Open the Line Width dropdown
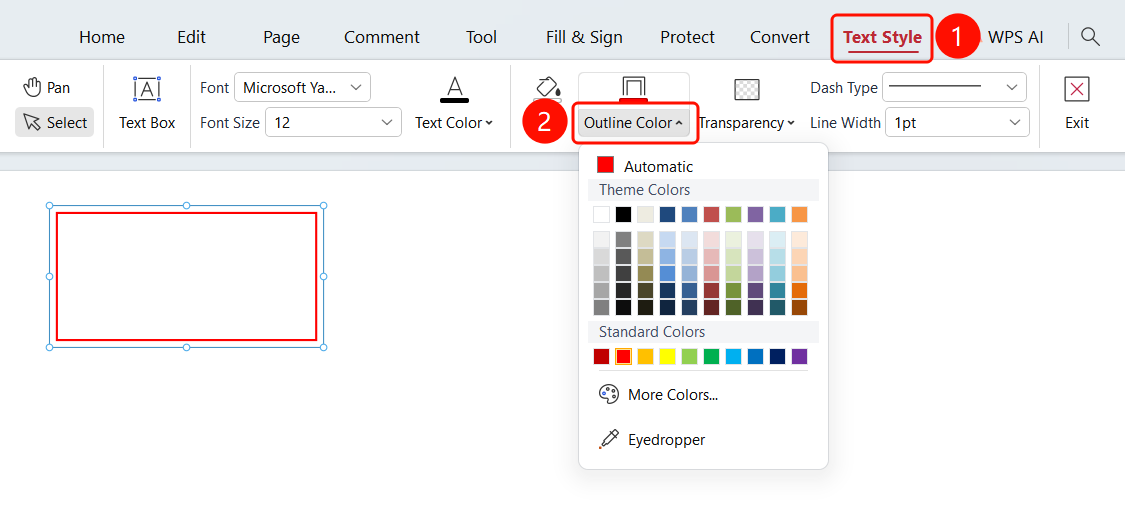Viewport: 1125px width, 510px height. point(957,123)
